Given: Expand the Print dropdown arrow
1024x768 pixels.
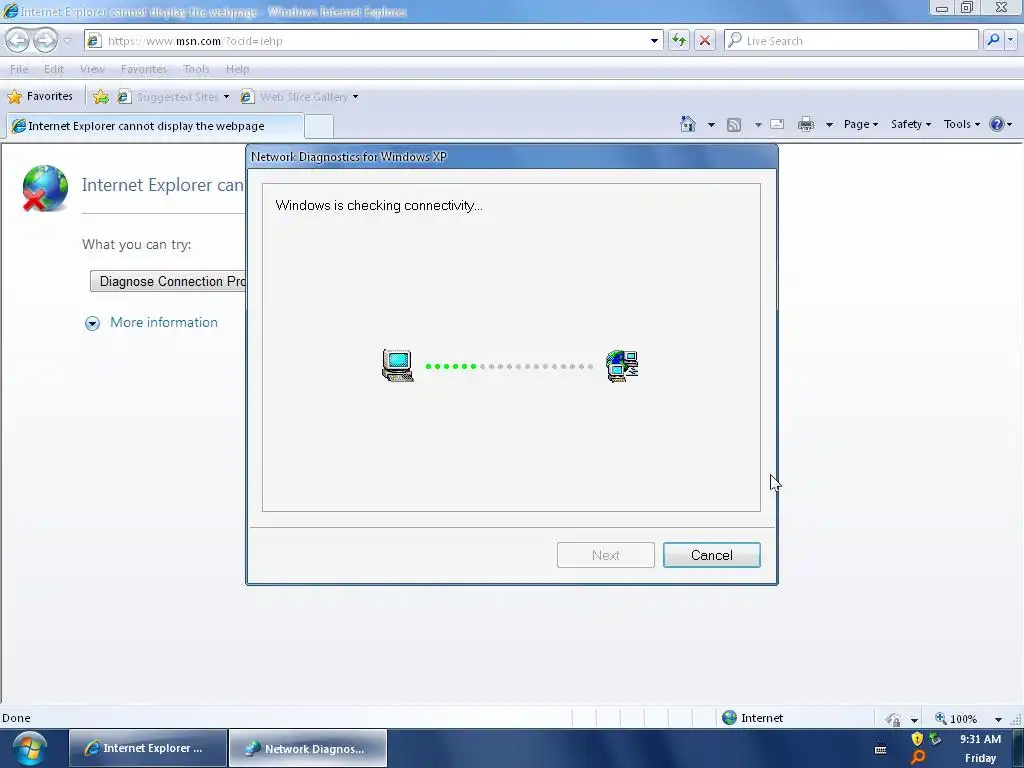Looking at the screenshot, I should pyautogui.click(x=829, y=125).
